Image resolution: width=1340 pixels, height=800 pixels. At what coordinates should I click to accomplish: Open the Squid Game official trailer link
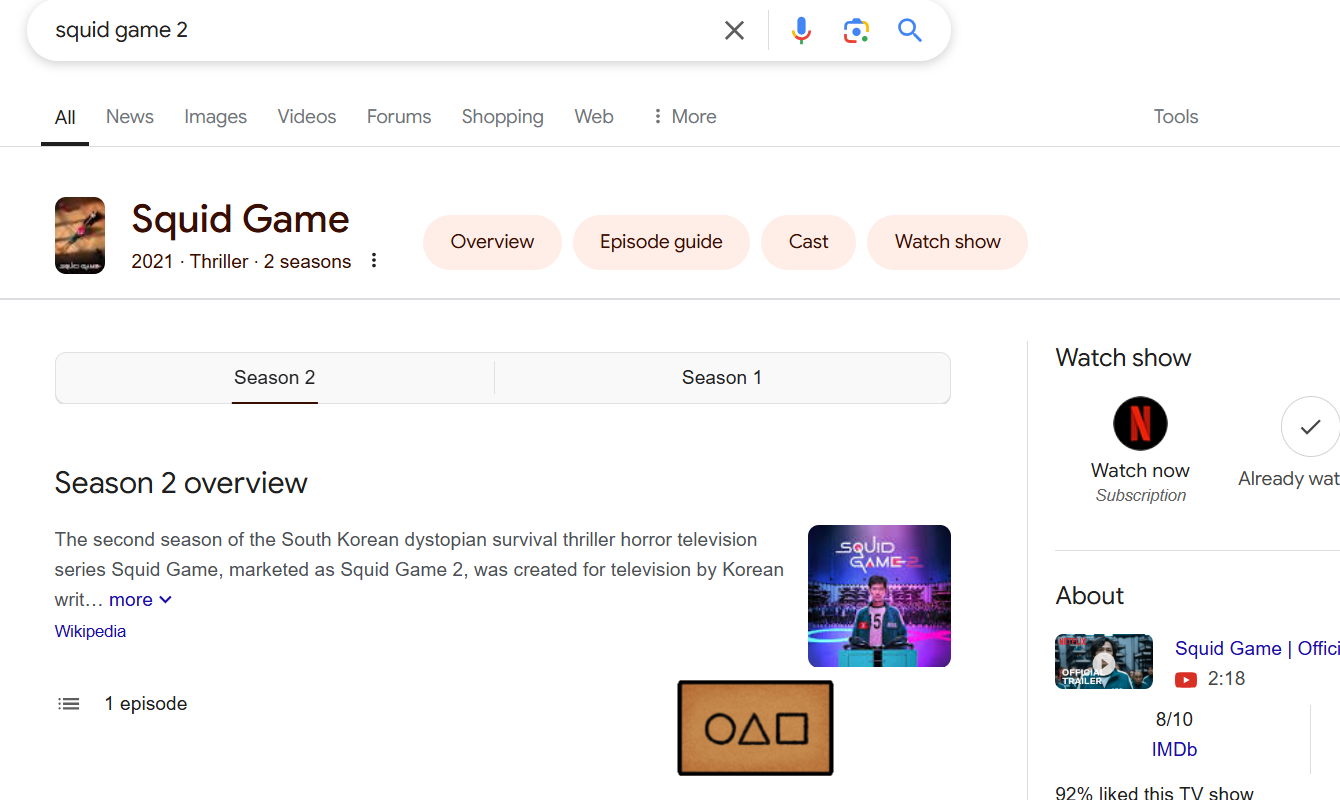tap(1257, 648)
